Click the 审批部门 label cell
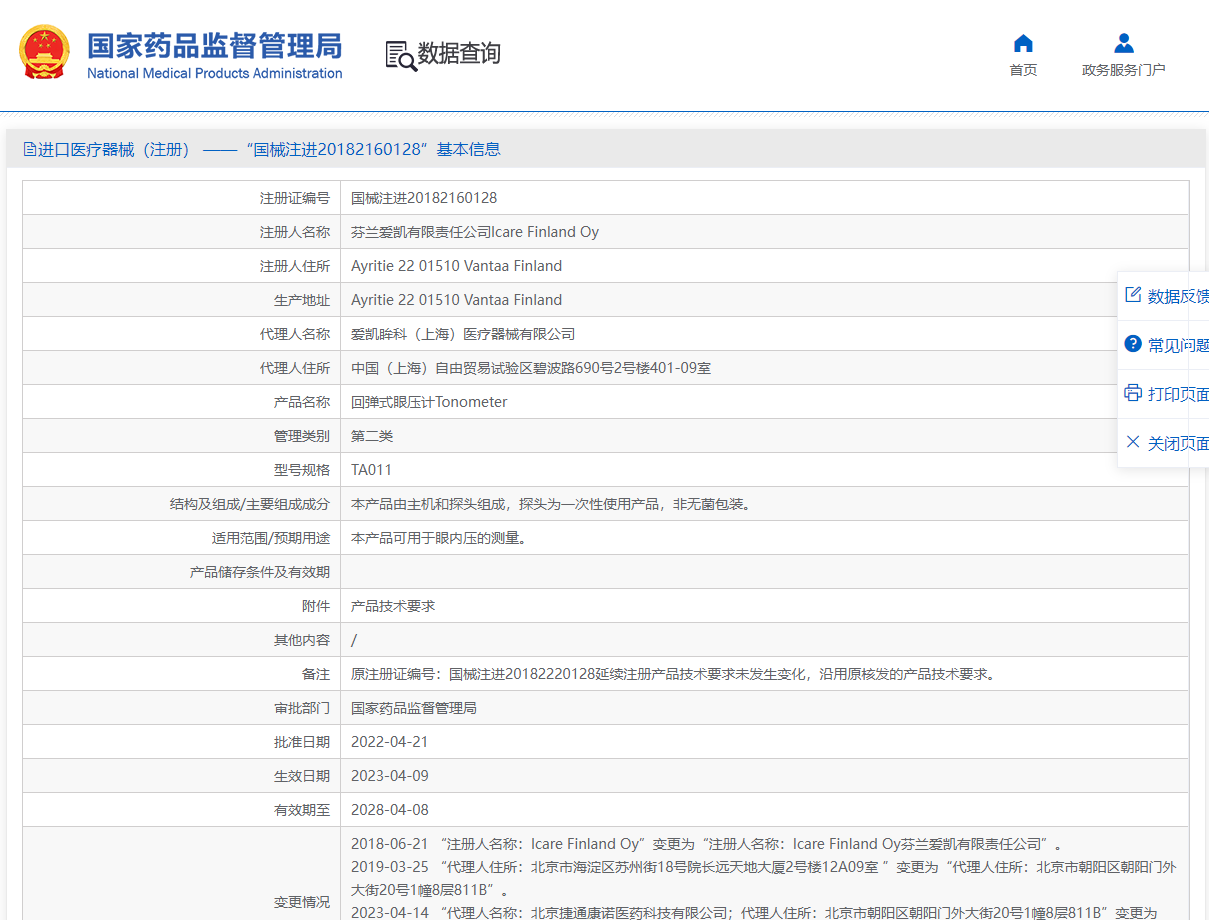This screenshot has width=1209, height=920. pos(182,708)
